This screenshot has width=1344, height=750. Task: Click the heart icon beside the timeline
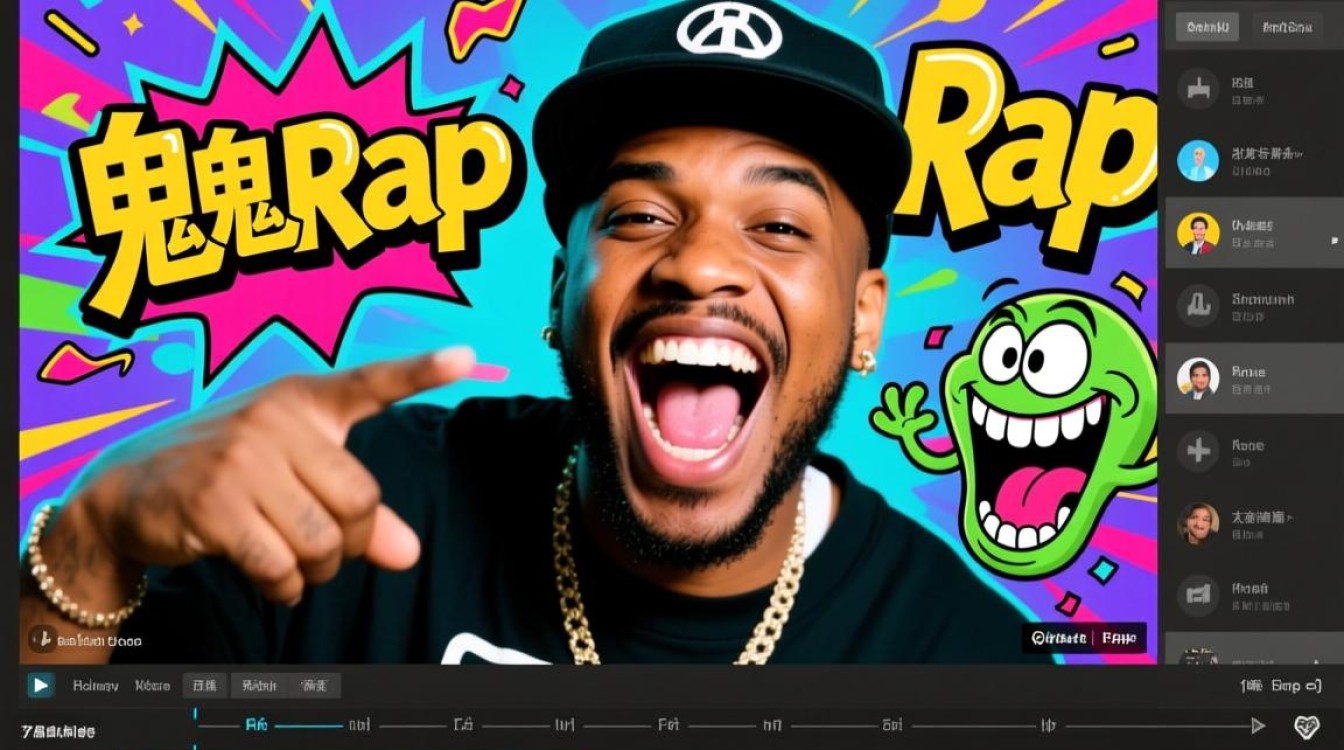[x=1307, y=726]
